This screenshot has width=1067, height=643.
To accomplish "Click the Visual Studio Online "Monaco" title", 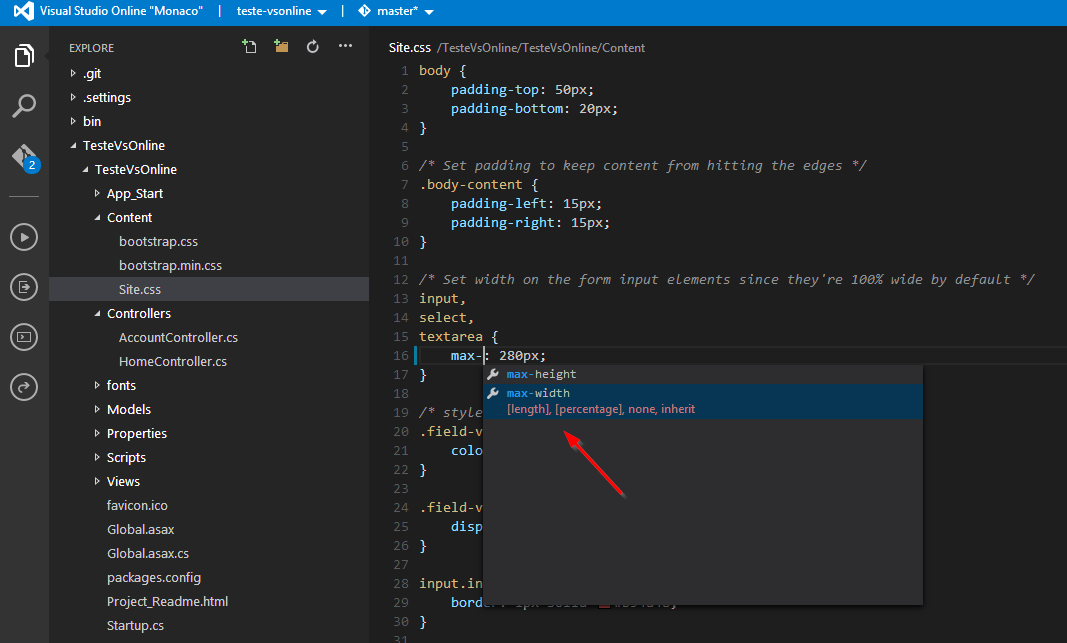I will [121, 11].
